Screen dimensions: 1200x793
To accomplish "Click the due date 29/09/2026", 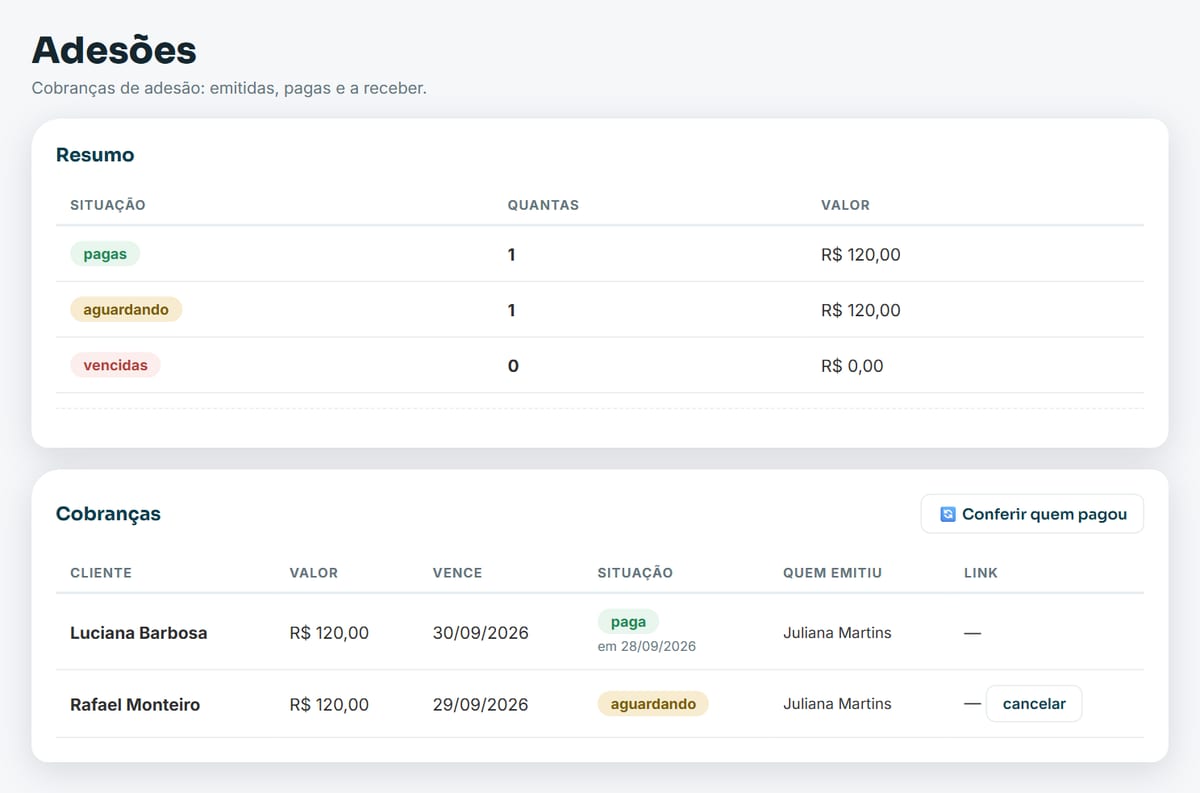I will 481,705.
